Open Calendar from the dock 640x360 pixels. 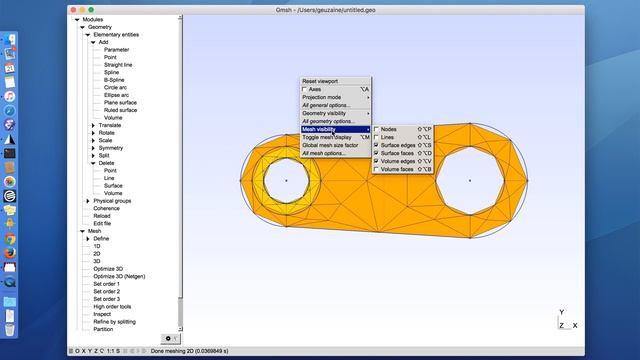[x=9, y=68]
